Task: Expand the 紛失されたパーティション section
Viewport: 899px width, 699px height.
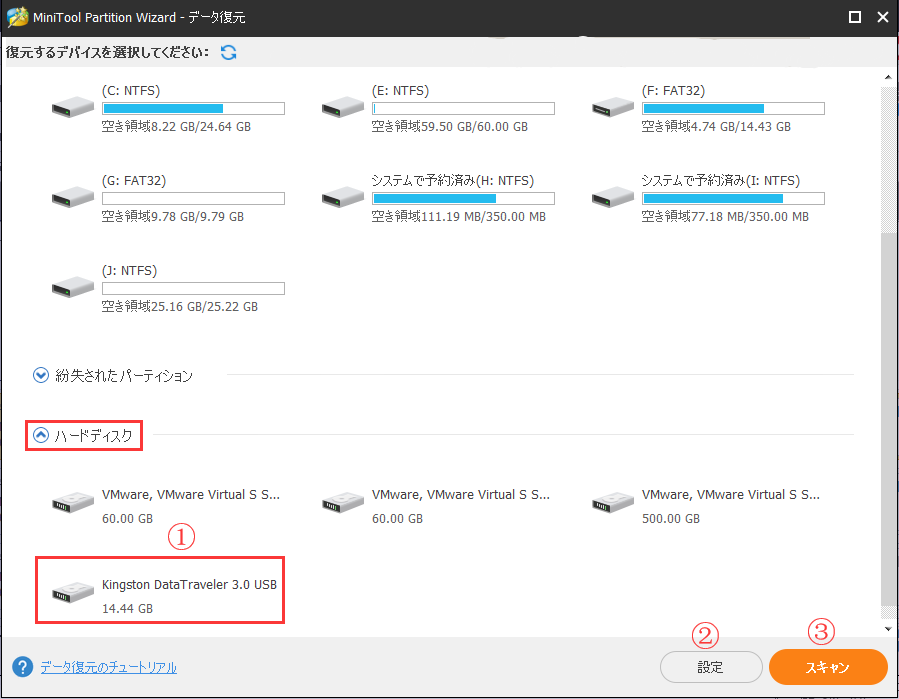Action: pyautogui.click(x=41, y=375)
